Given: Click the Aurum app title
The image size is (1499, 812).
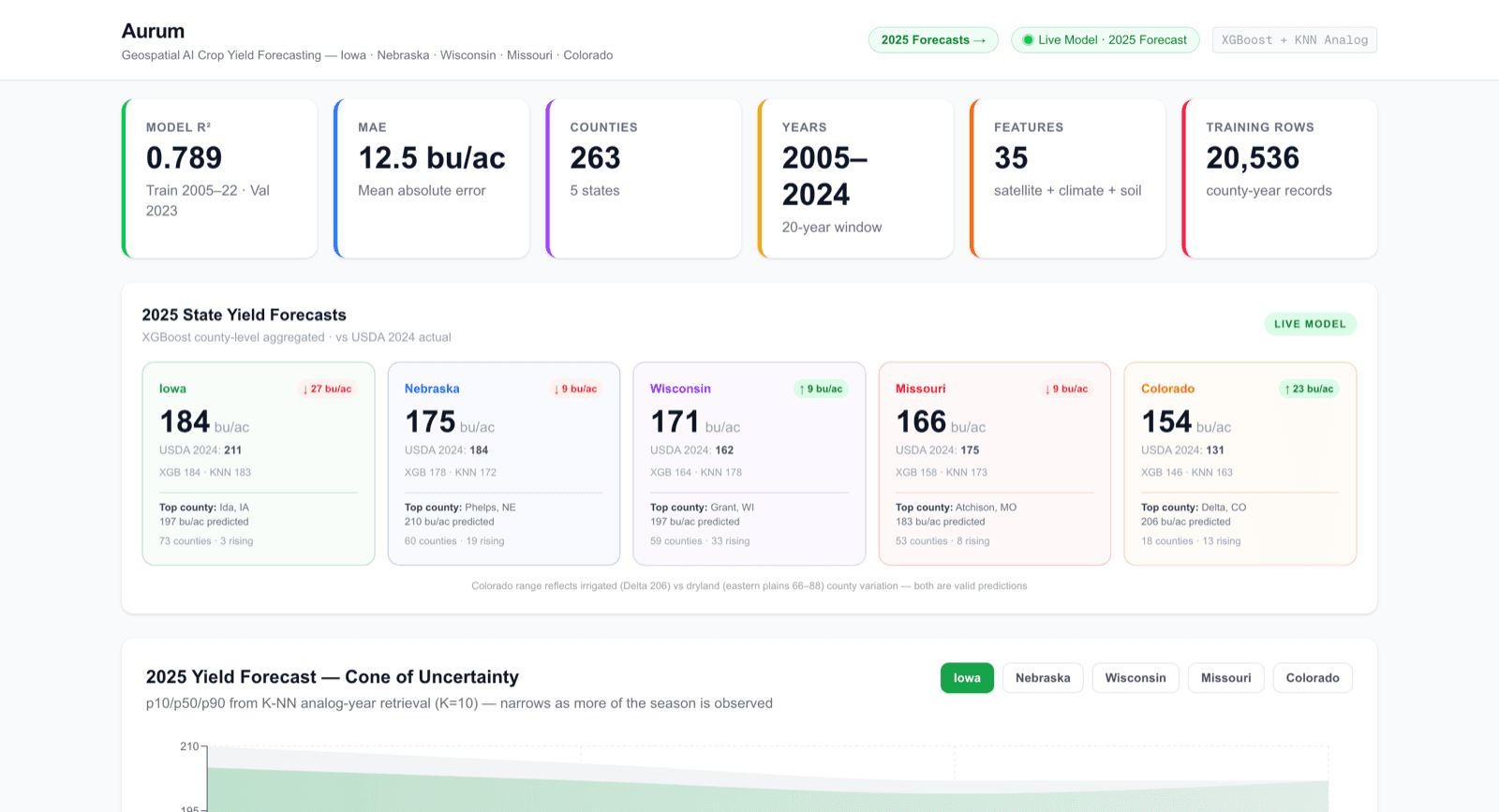Looking at the screenshot, I should click(153, 31).
